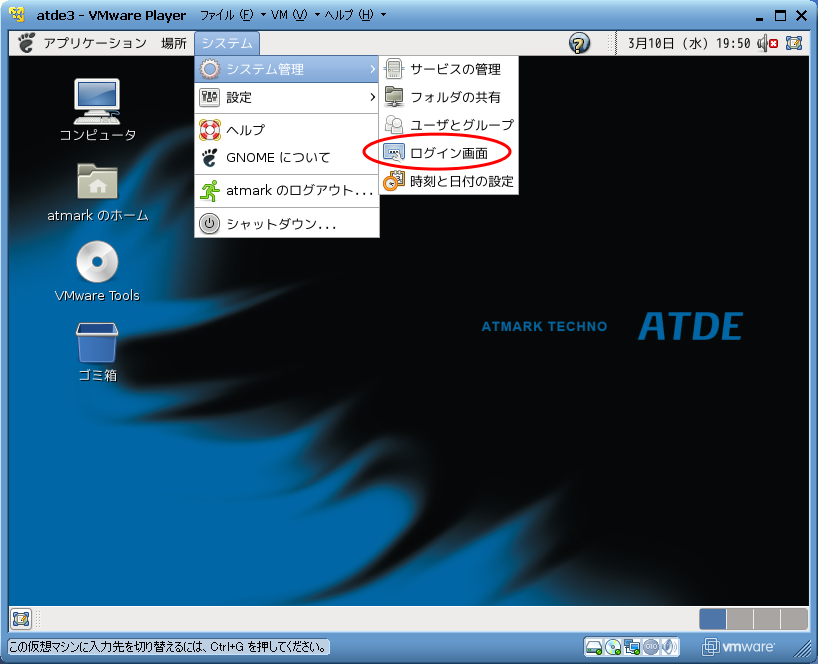The image size is (818, 664).
Task: Click the VMware Player title bar icon
Action: point(17,15)
